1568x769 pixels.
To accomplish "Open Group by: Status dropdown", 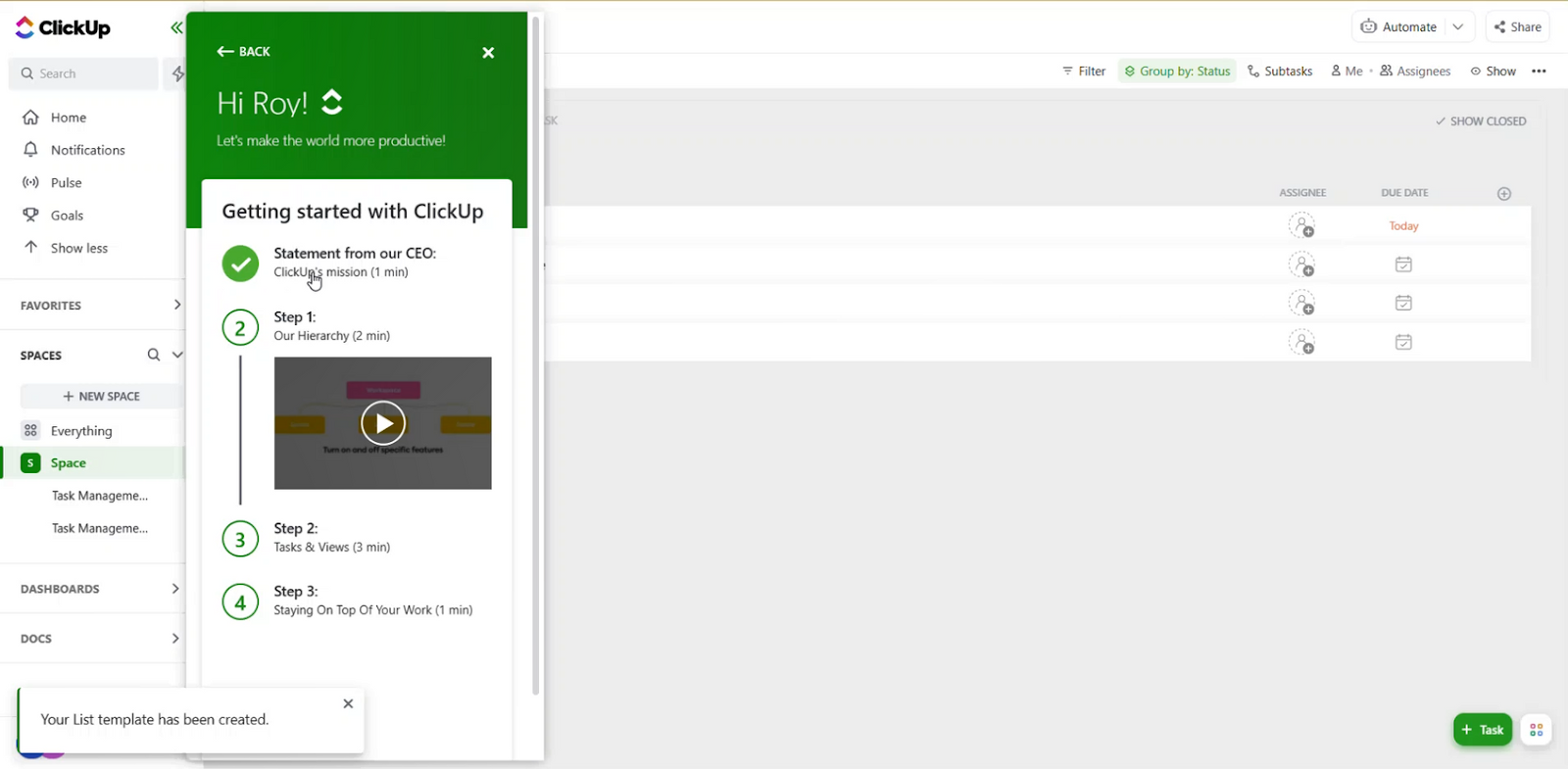I will click(x=1177, y=72).
